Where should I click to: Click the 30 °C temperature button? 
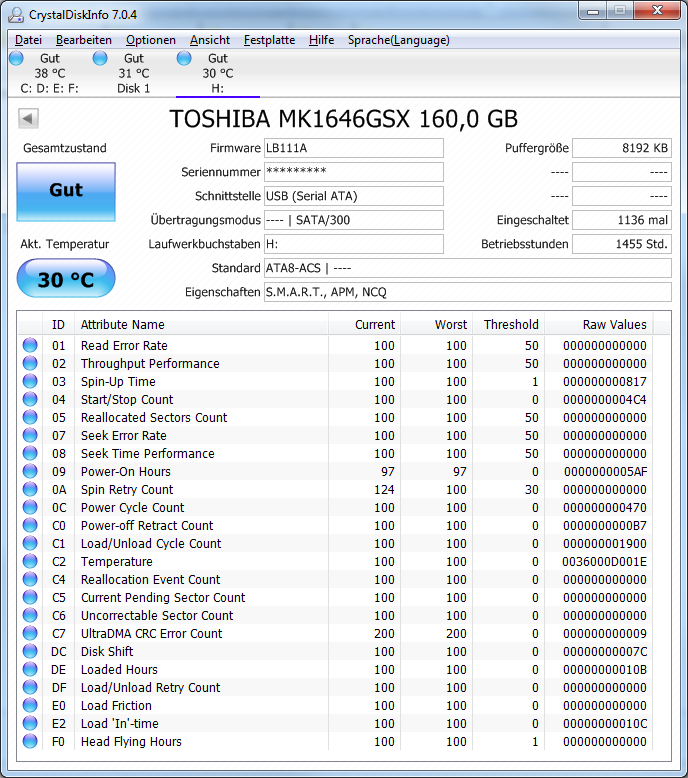(66, 278)
